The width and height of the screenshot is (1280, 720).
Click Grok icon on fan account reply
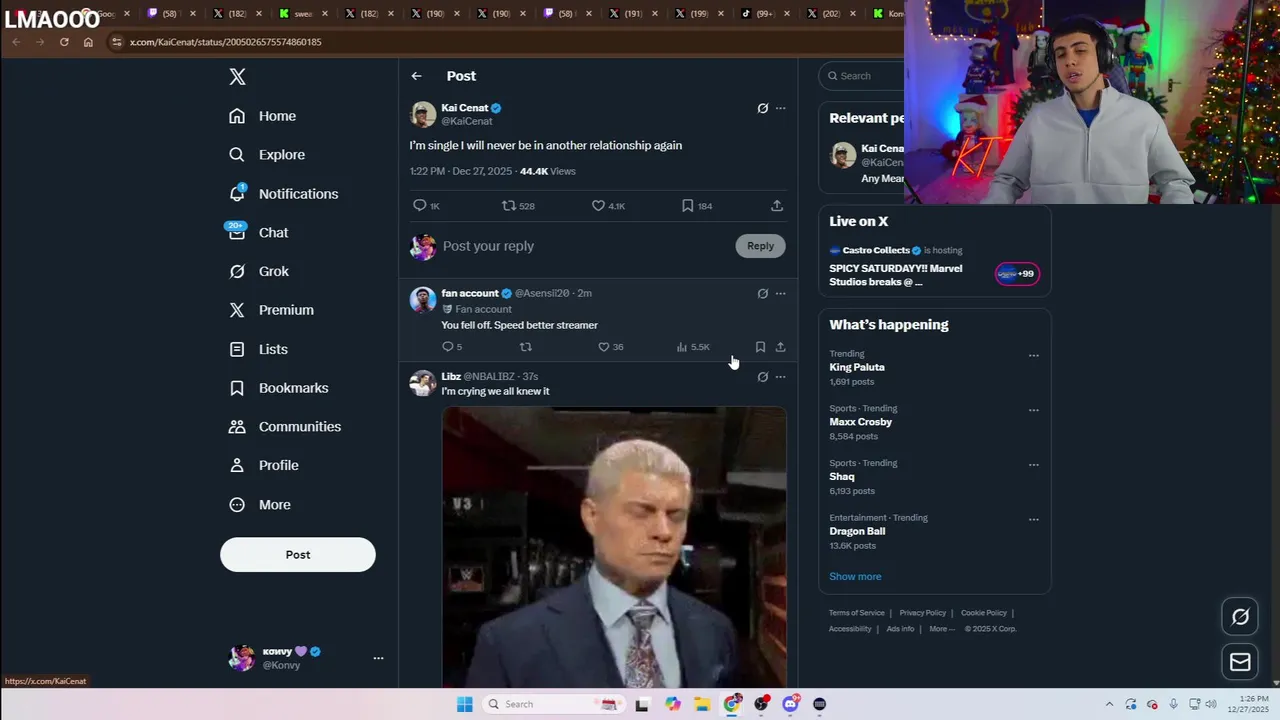click(x=762, y=293)
